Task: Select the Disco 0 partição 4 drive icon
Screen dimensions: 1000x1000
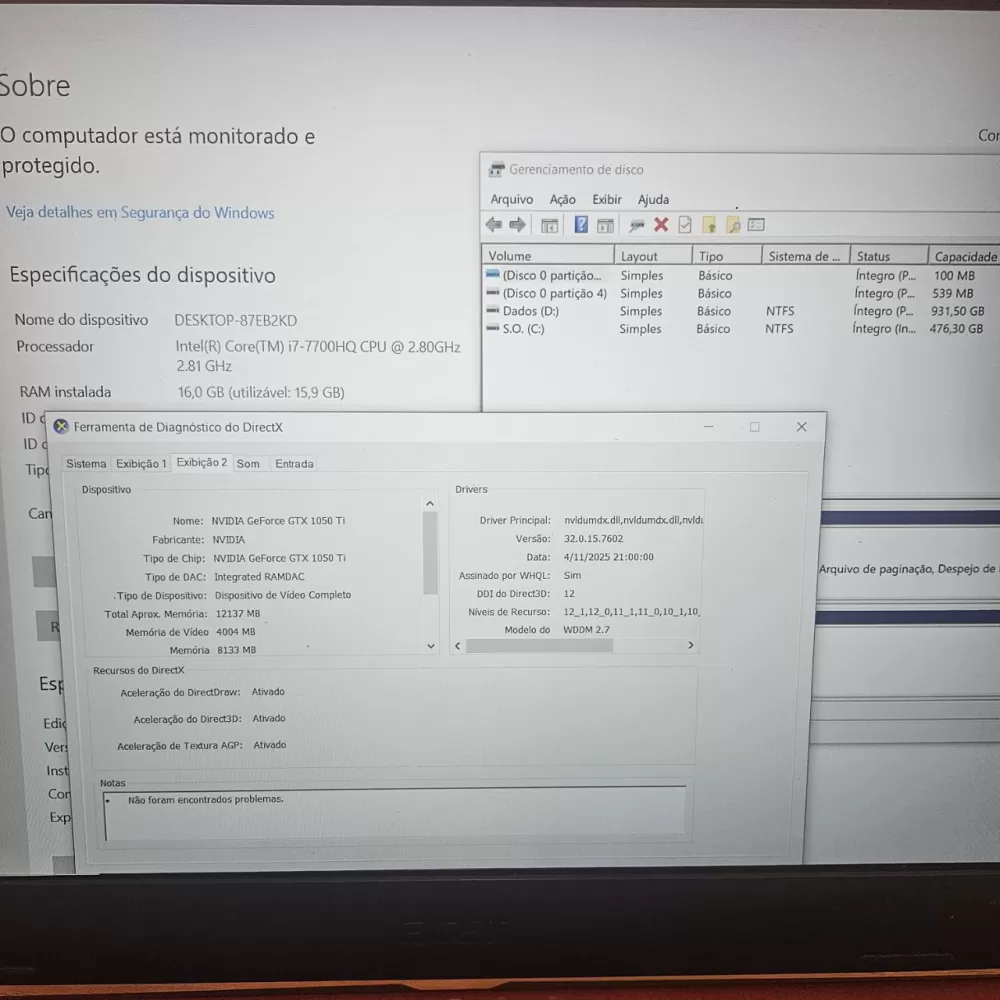Action: (492, 293)
